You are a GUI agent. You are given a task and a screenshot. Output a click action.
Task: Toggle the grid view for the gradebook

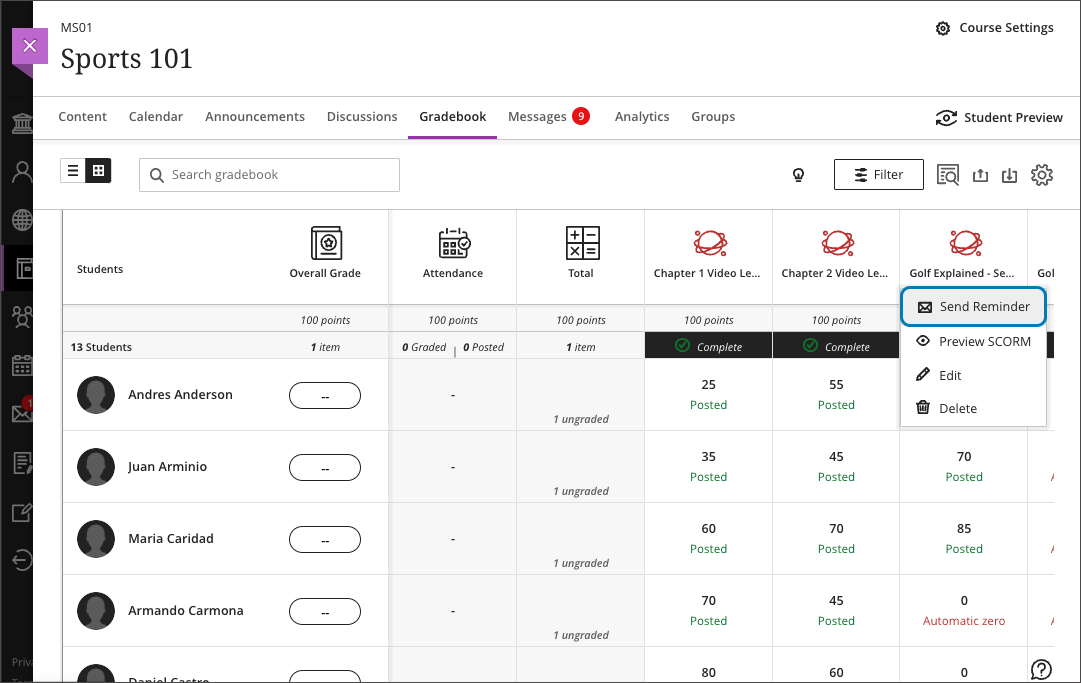[x=96, y=170]
